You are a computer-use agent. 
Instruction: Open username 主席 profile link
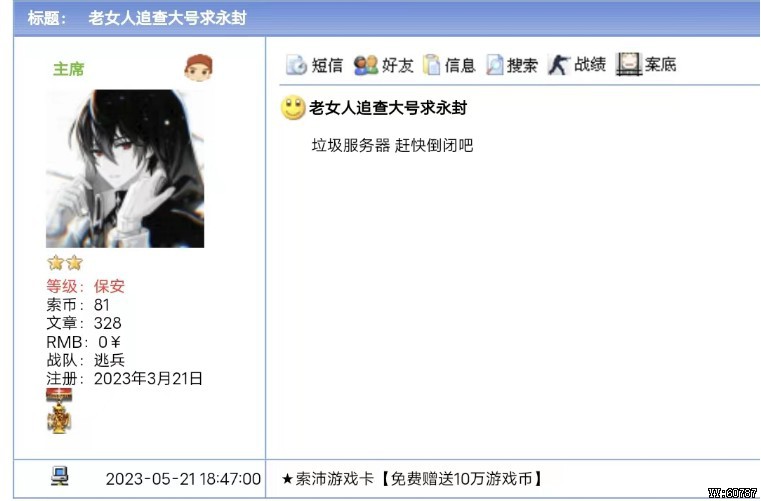[68, 69]
